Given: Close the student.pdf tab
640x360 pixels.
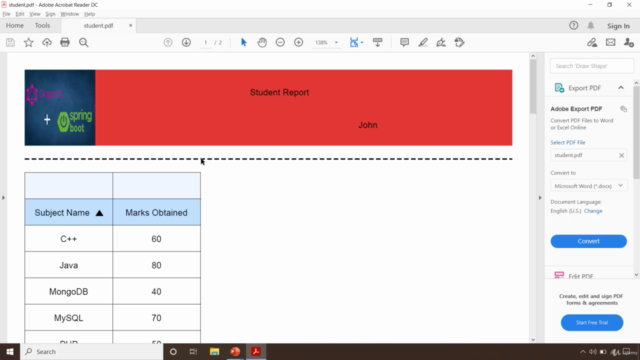Looking at the screenshot, I should [131, 25].
